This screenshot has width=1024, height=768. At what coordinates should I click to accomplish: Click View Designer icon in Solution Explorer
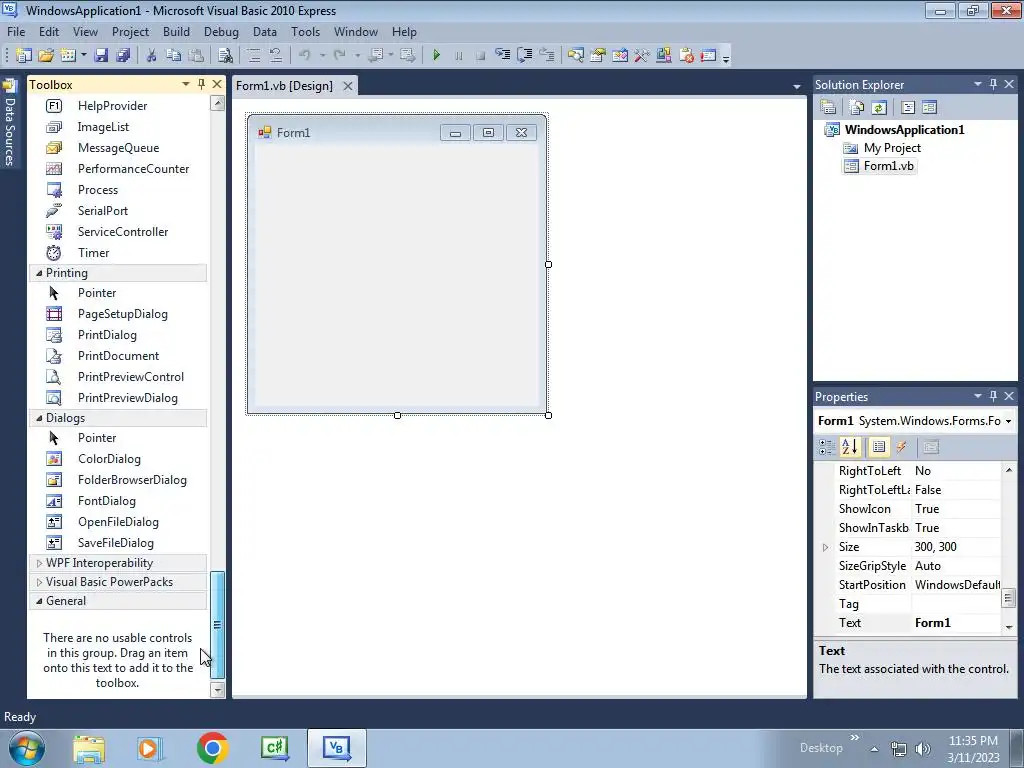click(x=929, y=107)
